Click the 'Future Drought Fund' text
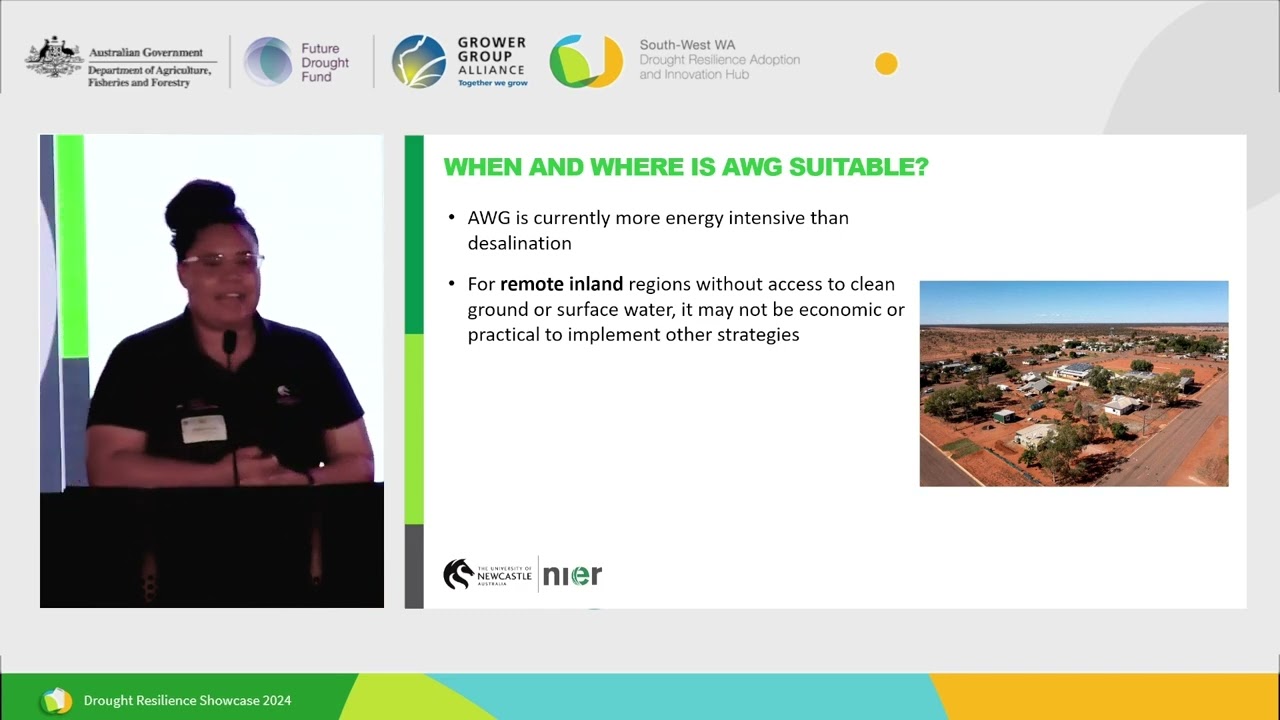 325,62
